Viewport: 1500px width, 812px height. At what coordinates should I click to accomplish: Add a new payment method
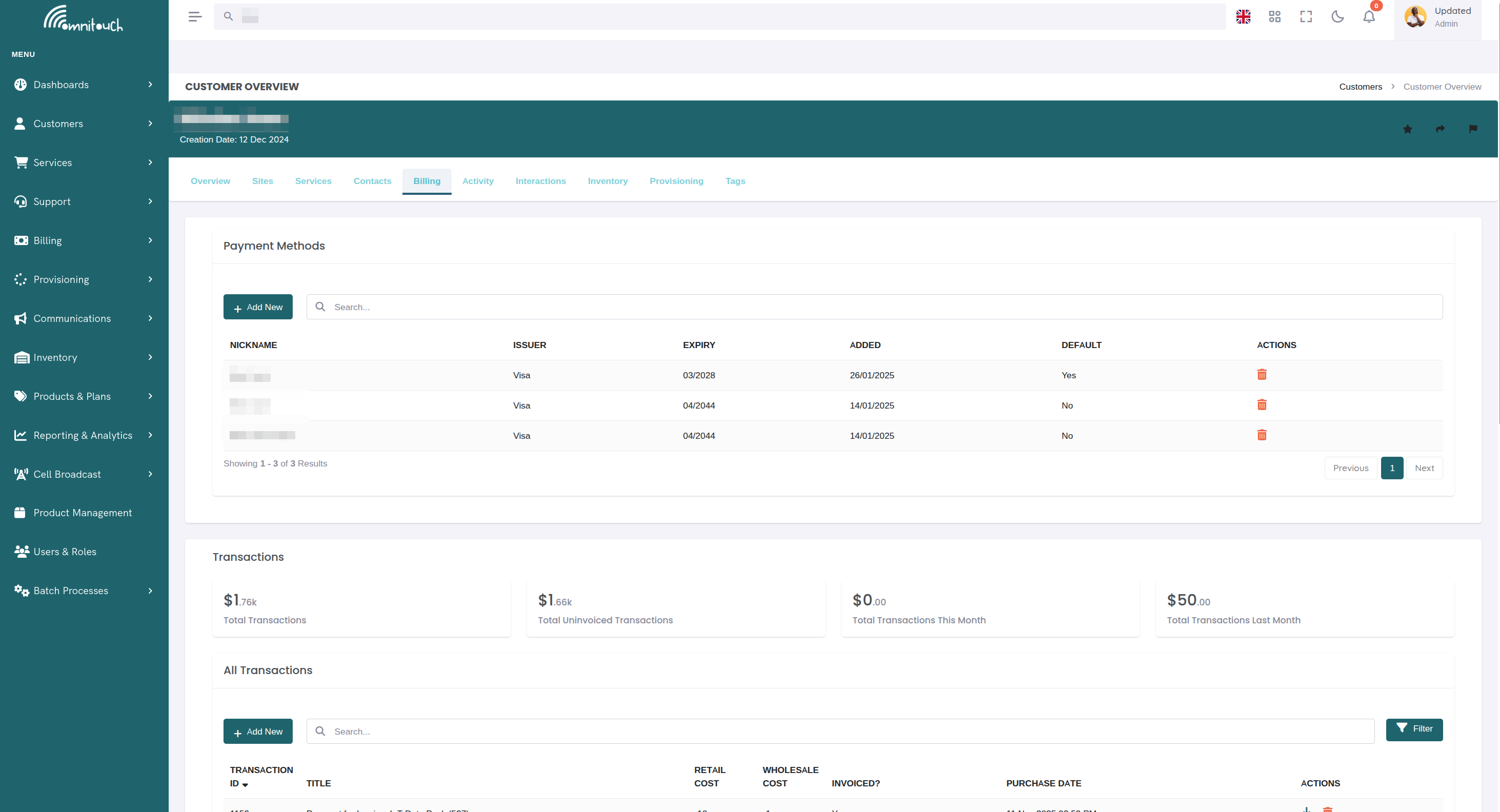258,307
